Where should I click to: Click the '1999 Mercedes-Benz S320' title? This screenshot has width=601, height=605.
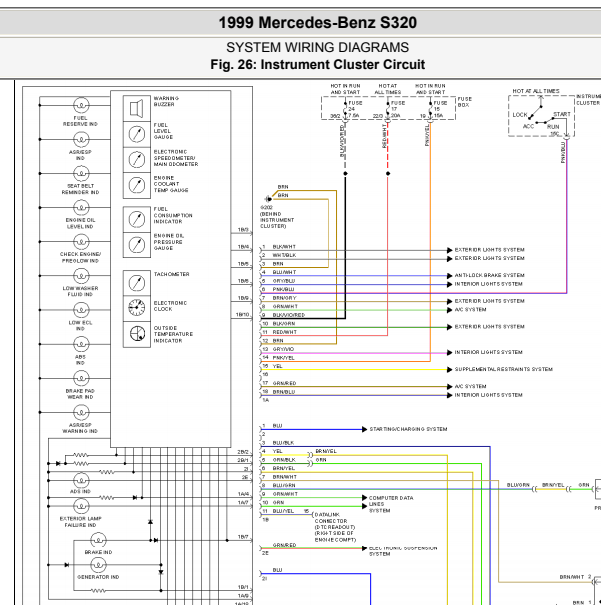coord(317,22)
